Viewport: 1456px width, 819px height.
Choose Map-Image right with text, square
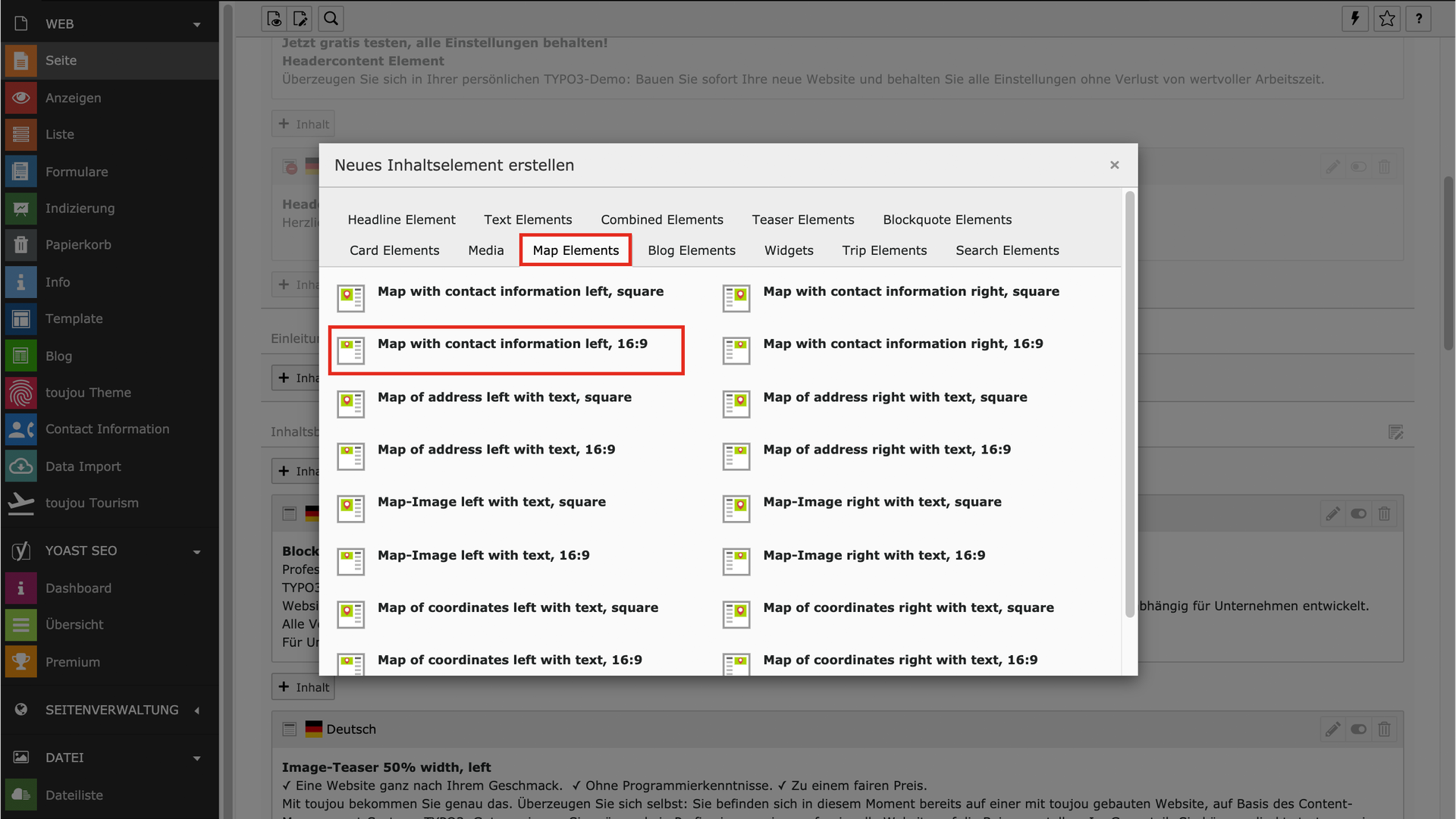coord(881,502)
